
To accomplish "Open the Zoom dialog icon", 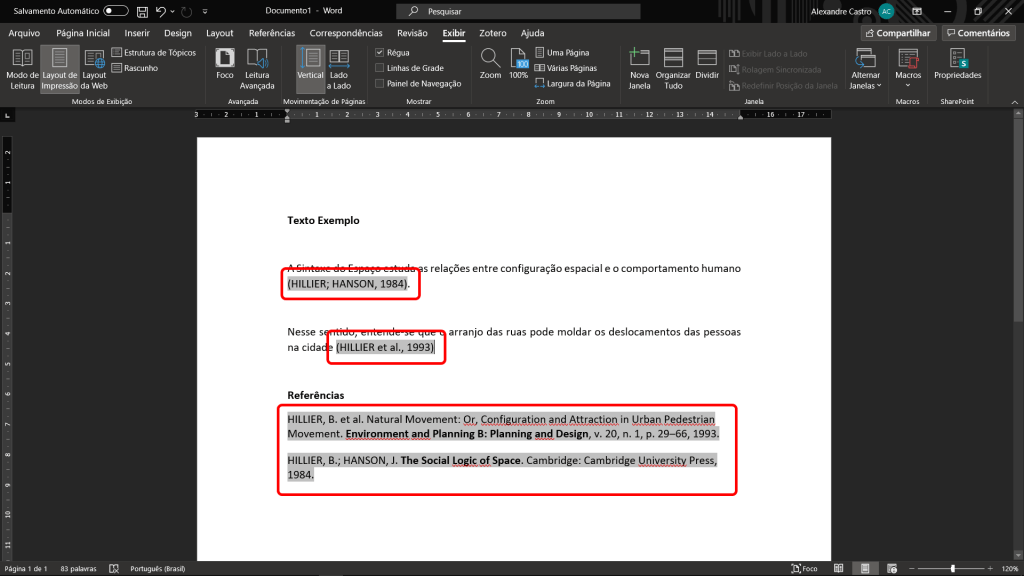I will (x=490, y=64).
